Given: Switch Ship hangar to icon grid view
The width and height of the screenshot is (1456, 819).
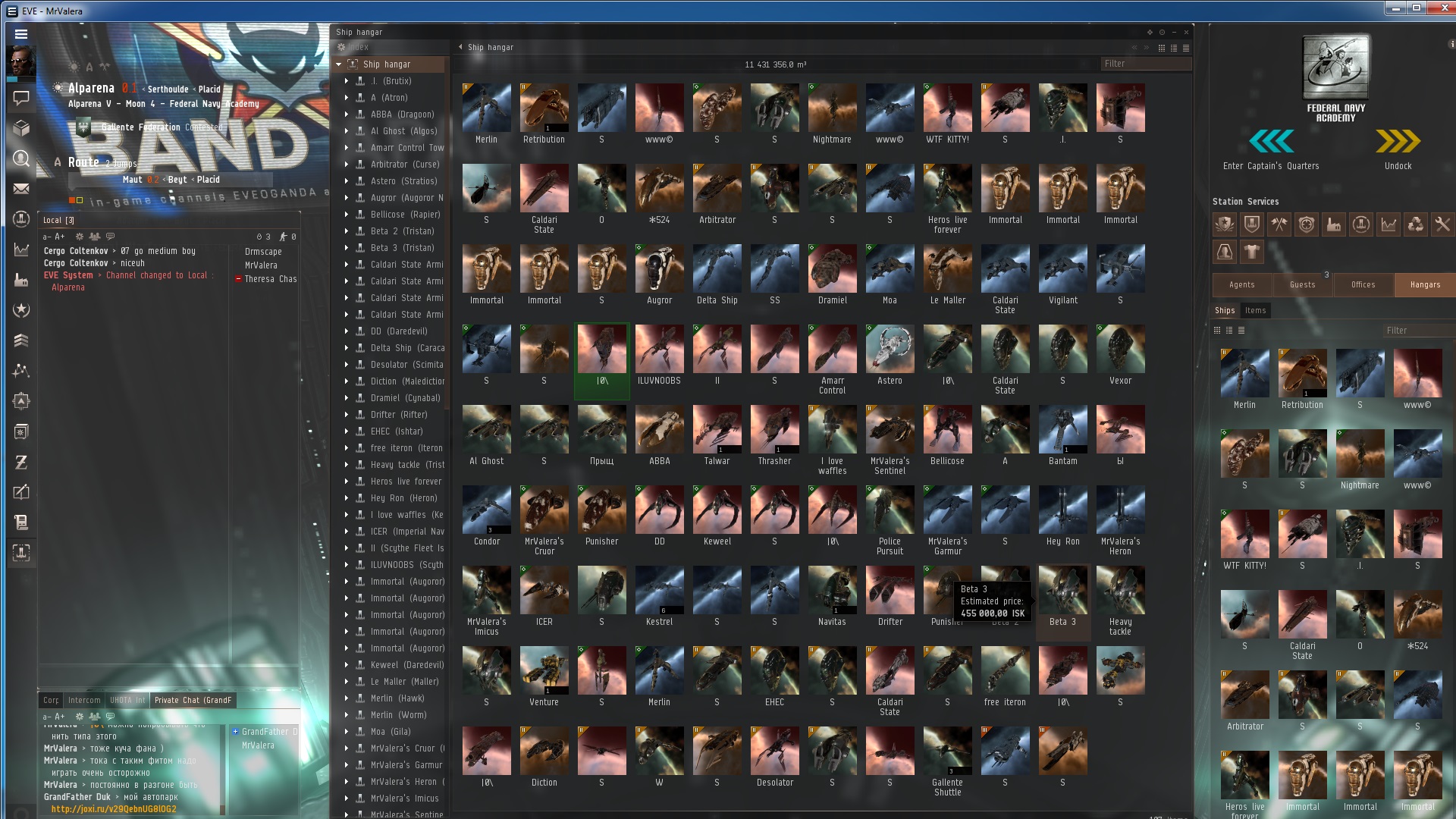Looking at the screenshot, I should point(1161,48).
